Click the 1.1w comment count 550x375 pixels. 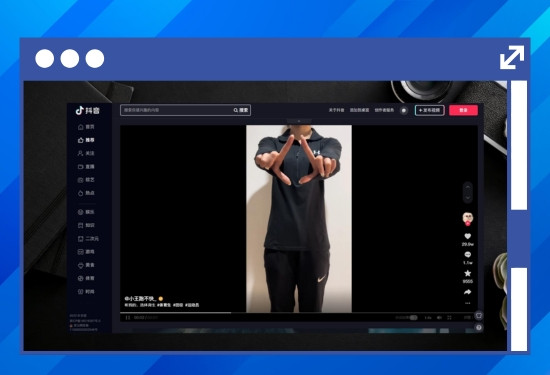(468, 262)
